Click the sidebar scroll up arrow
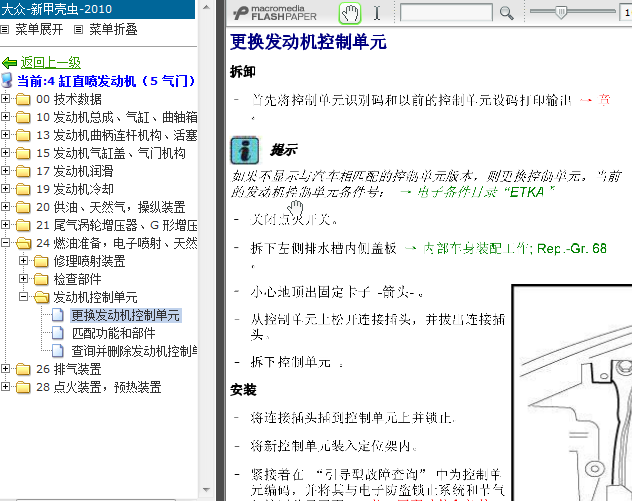Image resolution: width=632 pixels, height=501 pixels. (x=206, y=7)
